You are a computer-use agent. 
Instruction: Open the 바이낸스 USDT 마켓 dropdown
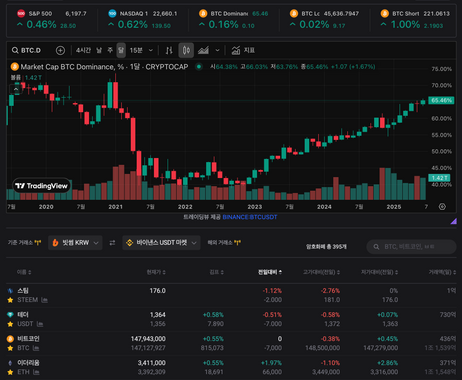161,243
